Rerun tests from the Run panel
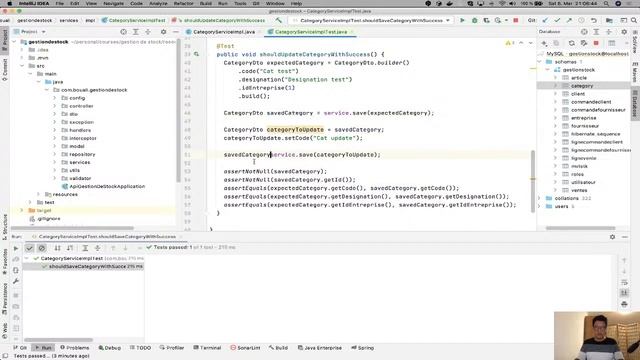The height and width of the screenshot is (360, 640). tap(16, 248)
